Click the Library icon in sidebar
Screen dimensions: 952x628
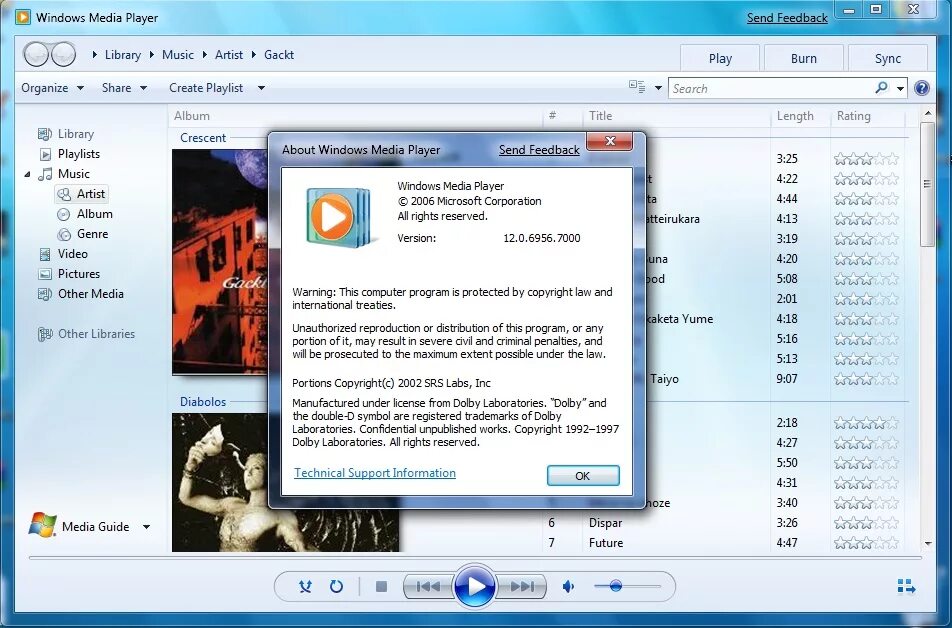pyautogui.click(x=45, y=134)
